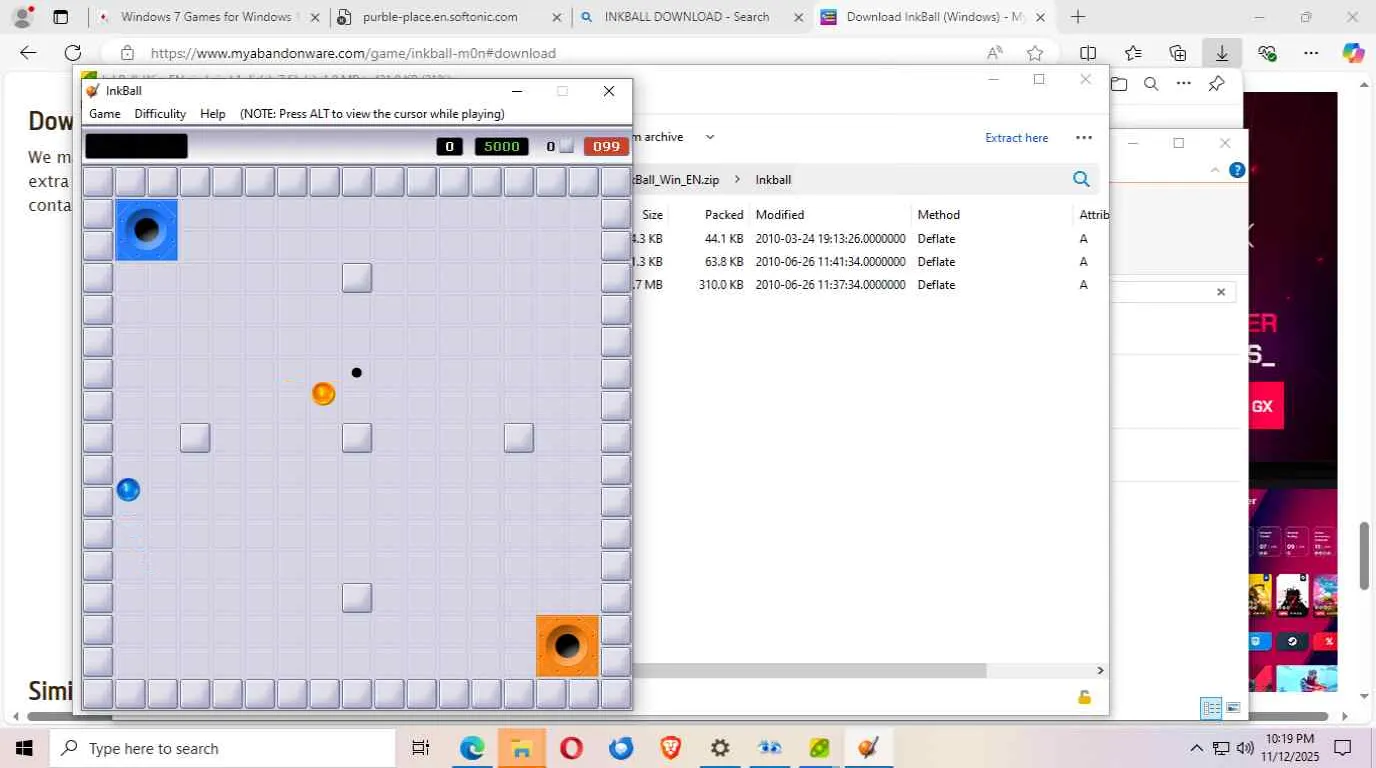Switch archive window to details view
Image resolution: width=1376 pixels, height=768 pixels.
[x=1212, y=708]
